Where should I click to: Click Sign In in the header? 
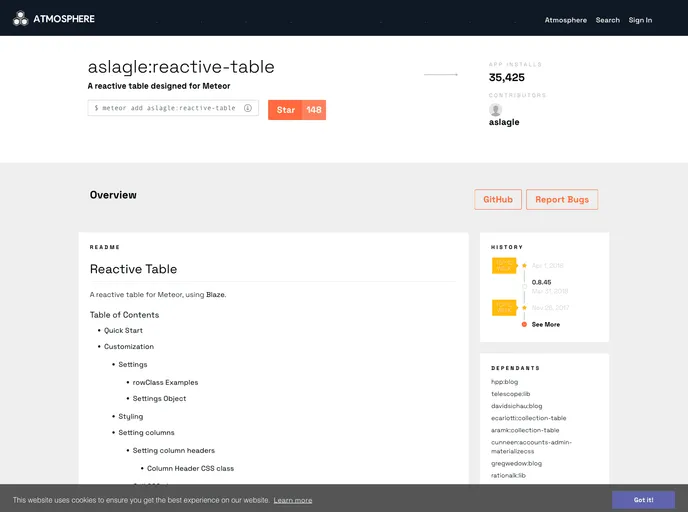click(640, 20)
